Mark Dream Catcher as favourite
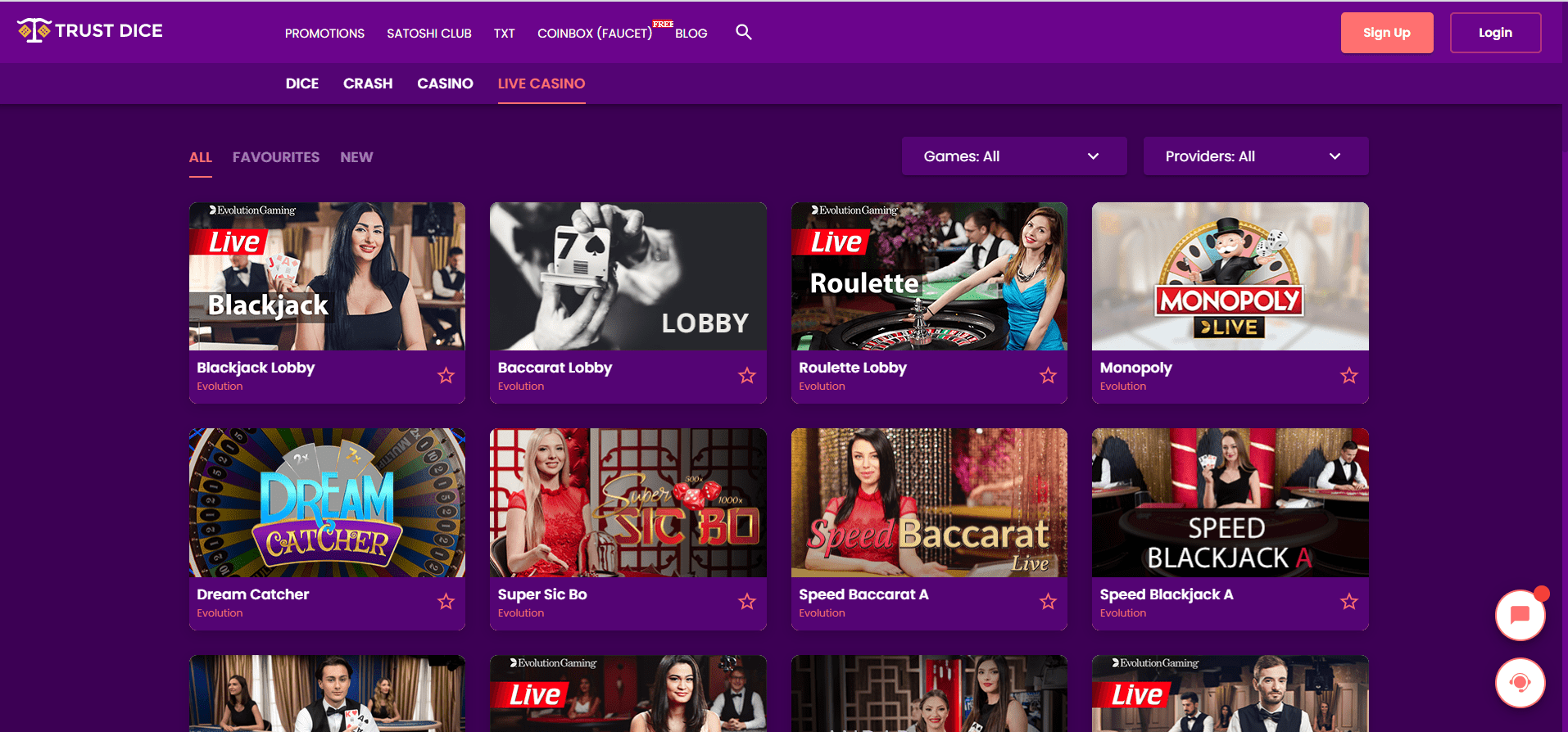 (446, 602)
